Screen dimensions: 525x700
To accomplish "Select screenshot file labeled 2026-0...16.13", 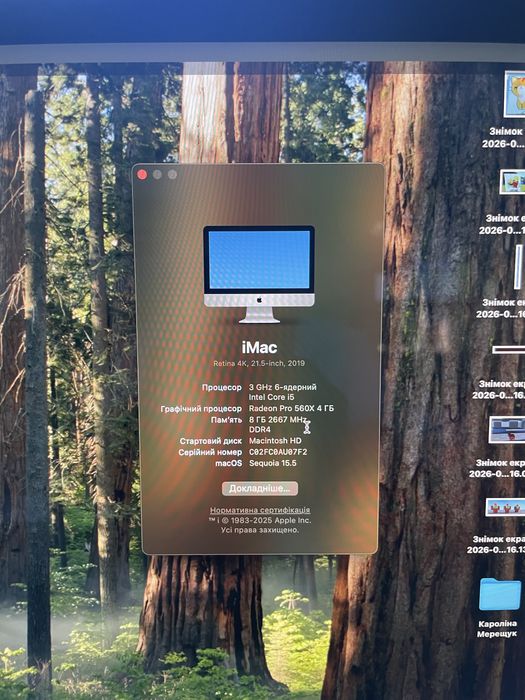I will click(505, 507).
